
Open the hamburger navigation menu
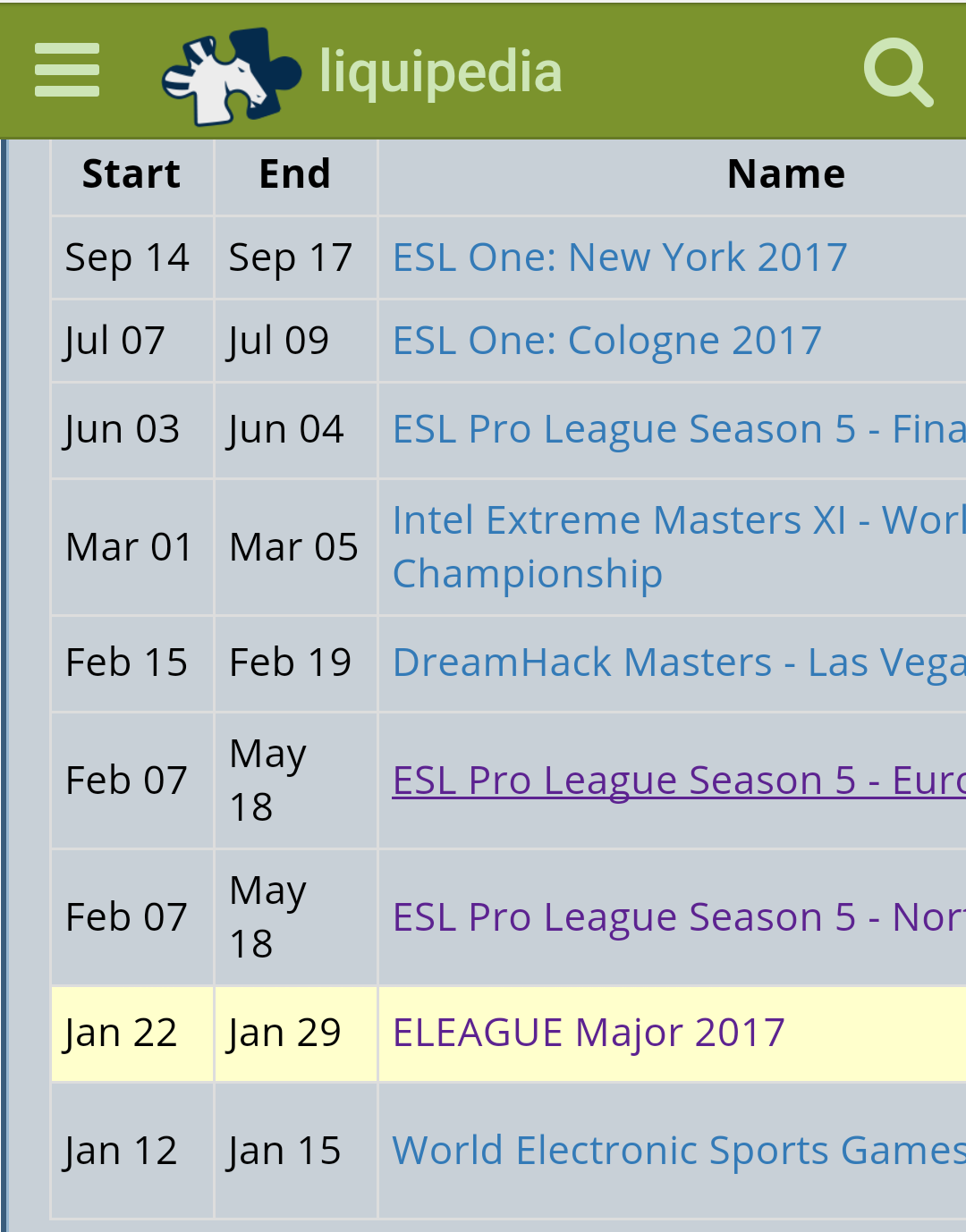pos(67,70)
